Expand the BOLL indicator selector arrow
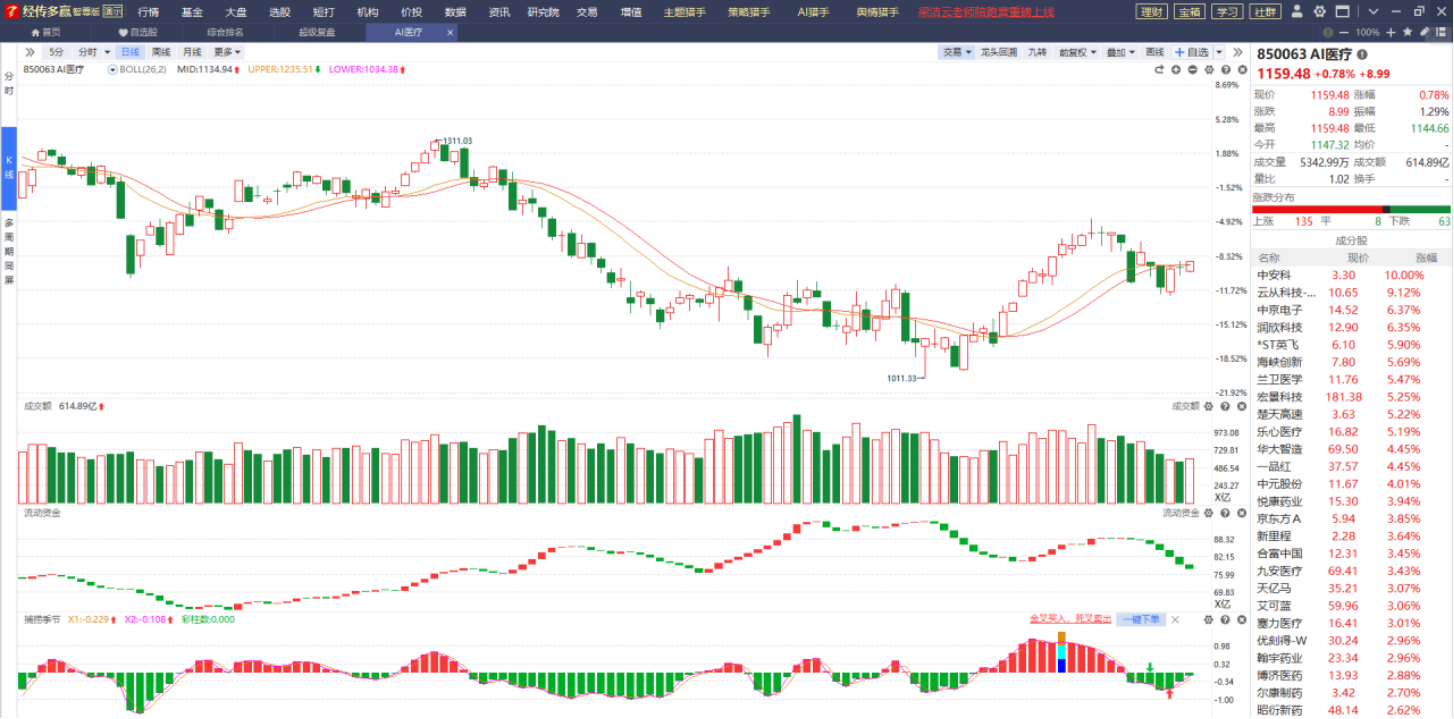The image size is (1454, 719). click(x=113, y=70)
